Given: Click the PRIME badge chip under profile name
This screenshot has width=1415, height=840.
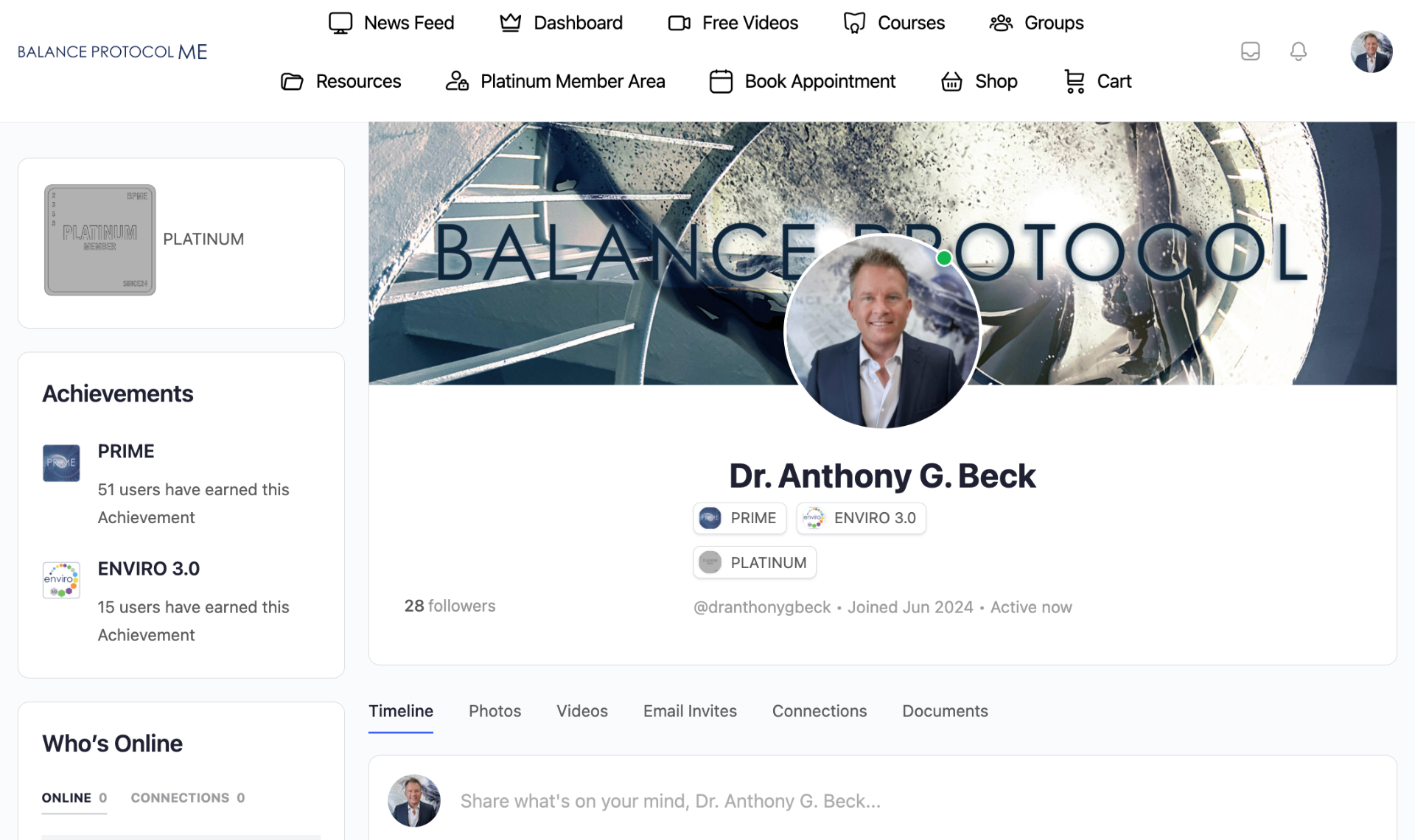Looking at the screenshot, I should pyautogui.click(x=739, y=518).
